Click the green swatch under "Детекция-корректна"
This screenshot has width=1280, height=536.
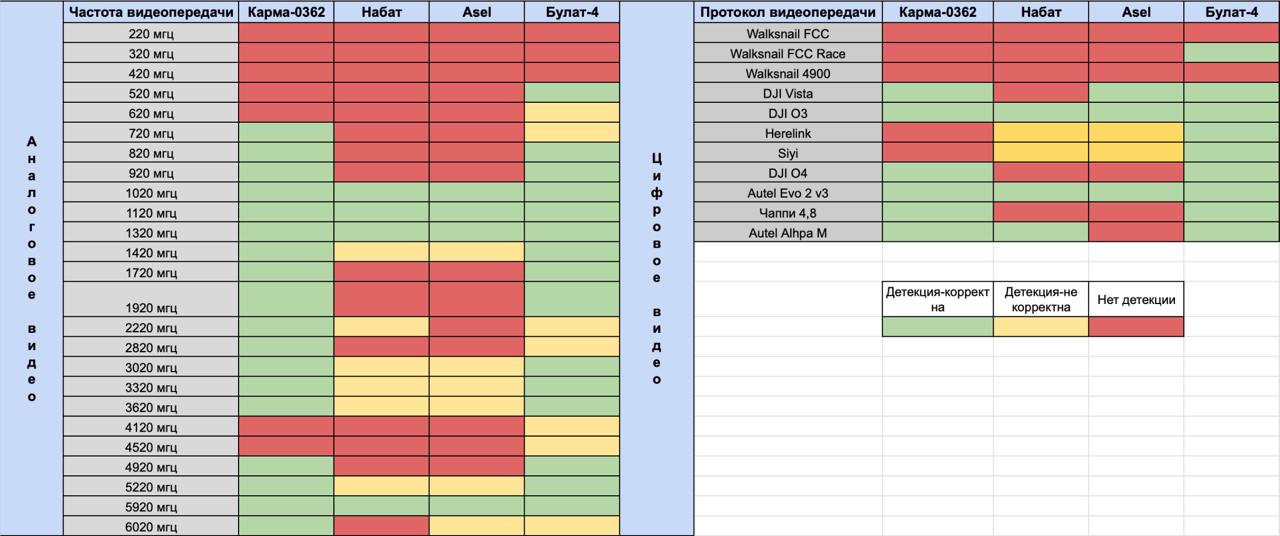coord(937,326)
